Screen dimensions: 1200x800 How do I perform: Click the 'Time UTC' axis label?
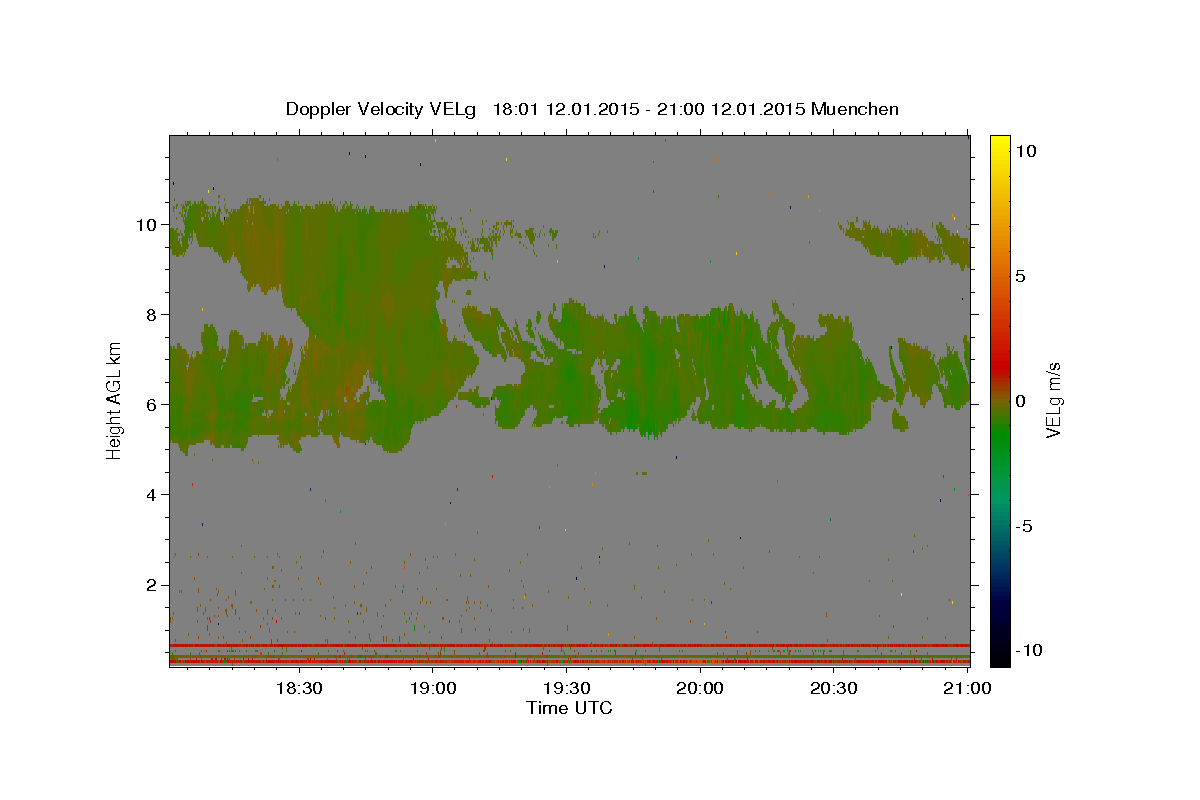(x=569, y=708)
